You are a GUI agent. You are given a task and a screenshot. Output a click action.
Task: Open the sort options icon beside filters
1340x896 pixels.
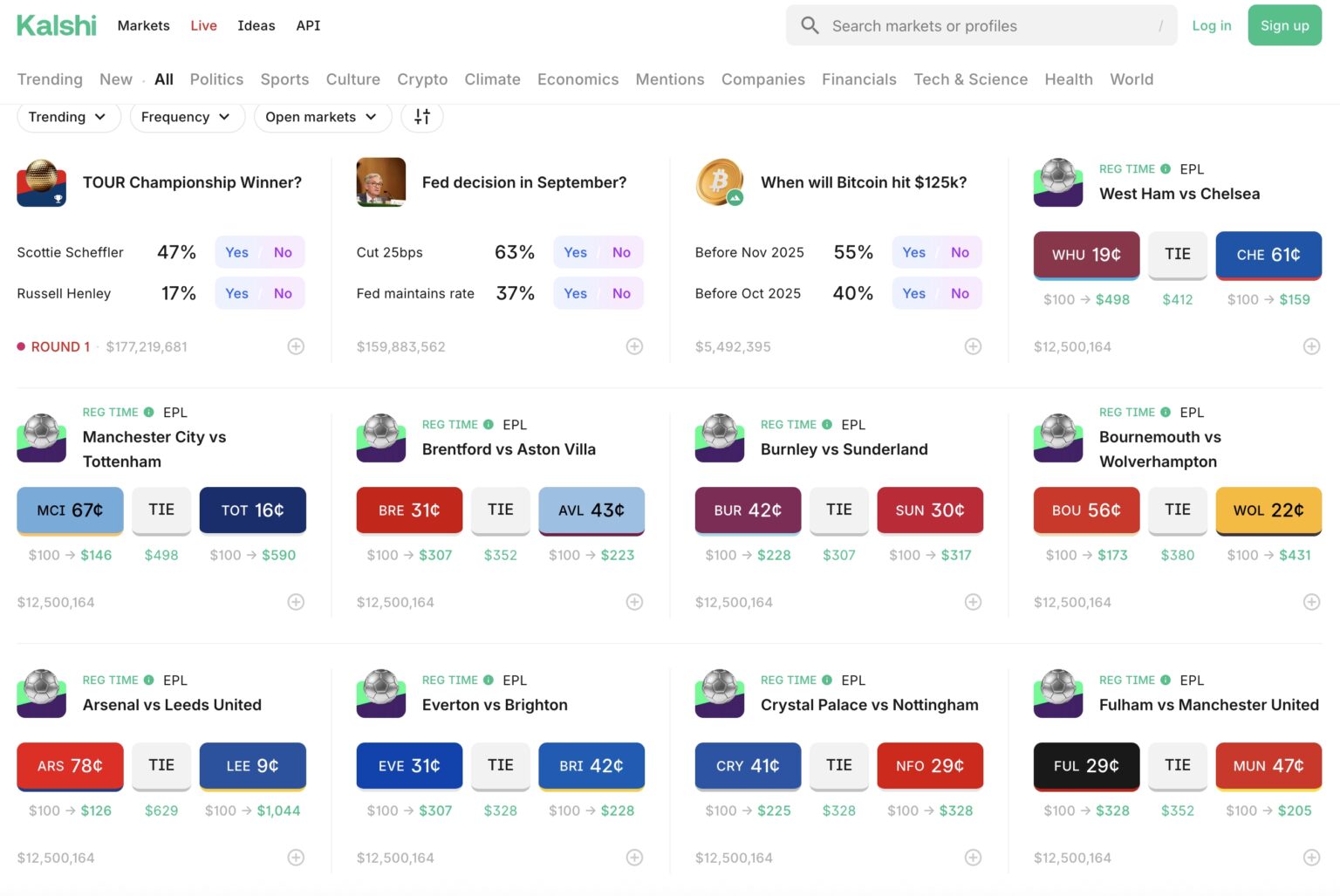click(x=422, y=116)
